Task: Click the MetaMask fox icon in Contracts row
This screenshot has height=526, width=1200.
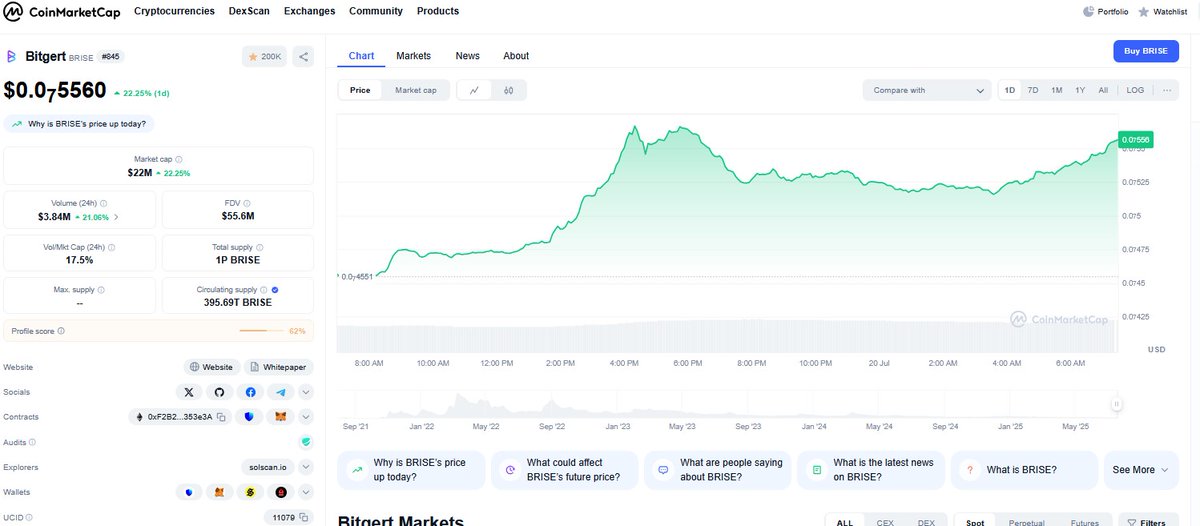Action: tap(280, 417)
